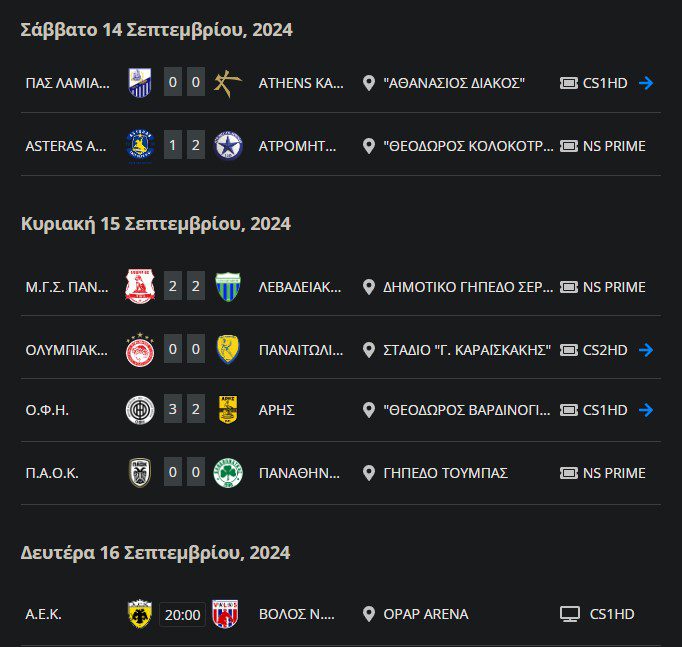Screen dimensions: 682x647
Task: Click the monitor icon beside CS1HD for AEK match
Action: pos(570,614)
